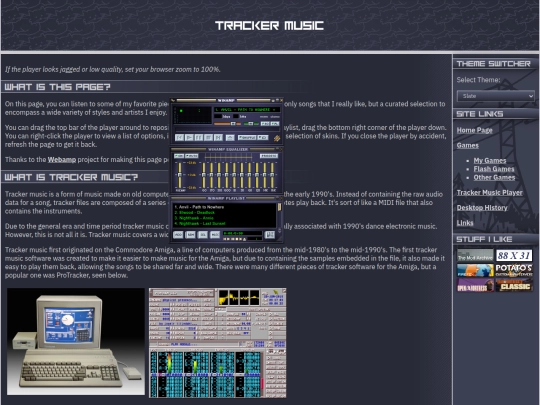The width and height of the screenshot is (540, 405).
Task: Click the 16K equalizer band slider
Action: 273,175
